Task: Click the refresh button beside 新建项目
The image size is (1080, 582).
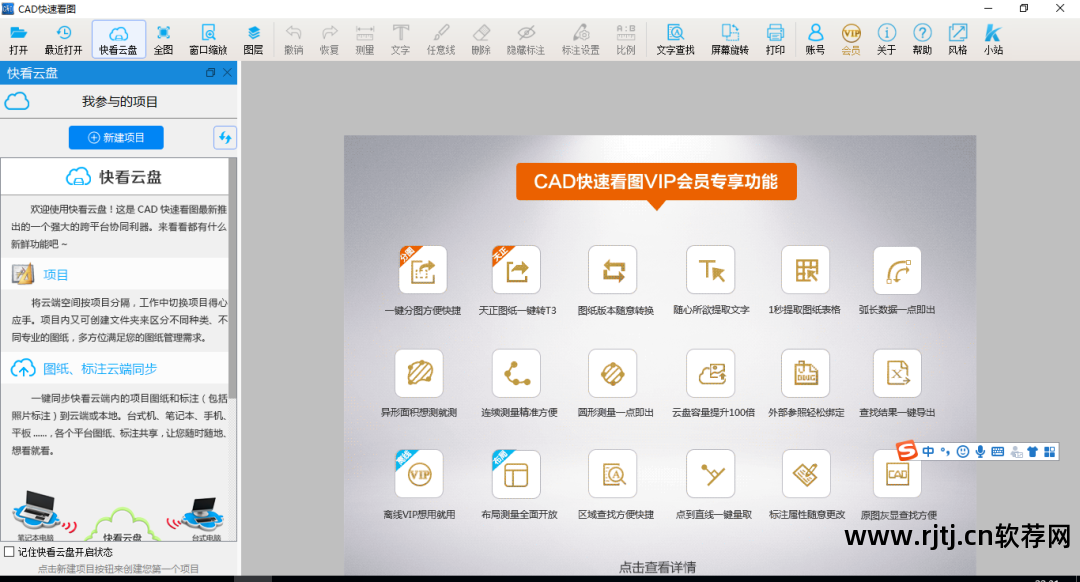Action: (x=224, y=138)
